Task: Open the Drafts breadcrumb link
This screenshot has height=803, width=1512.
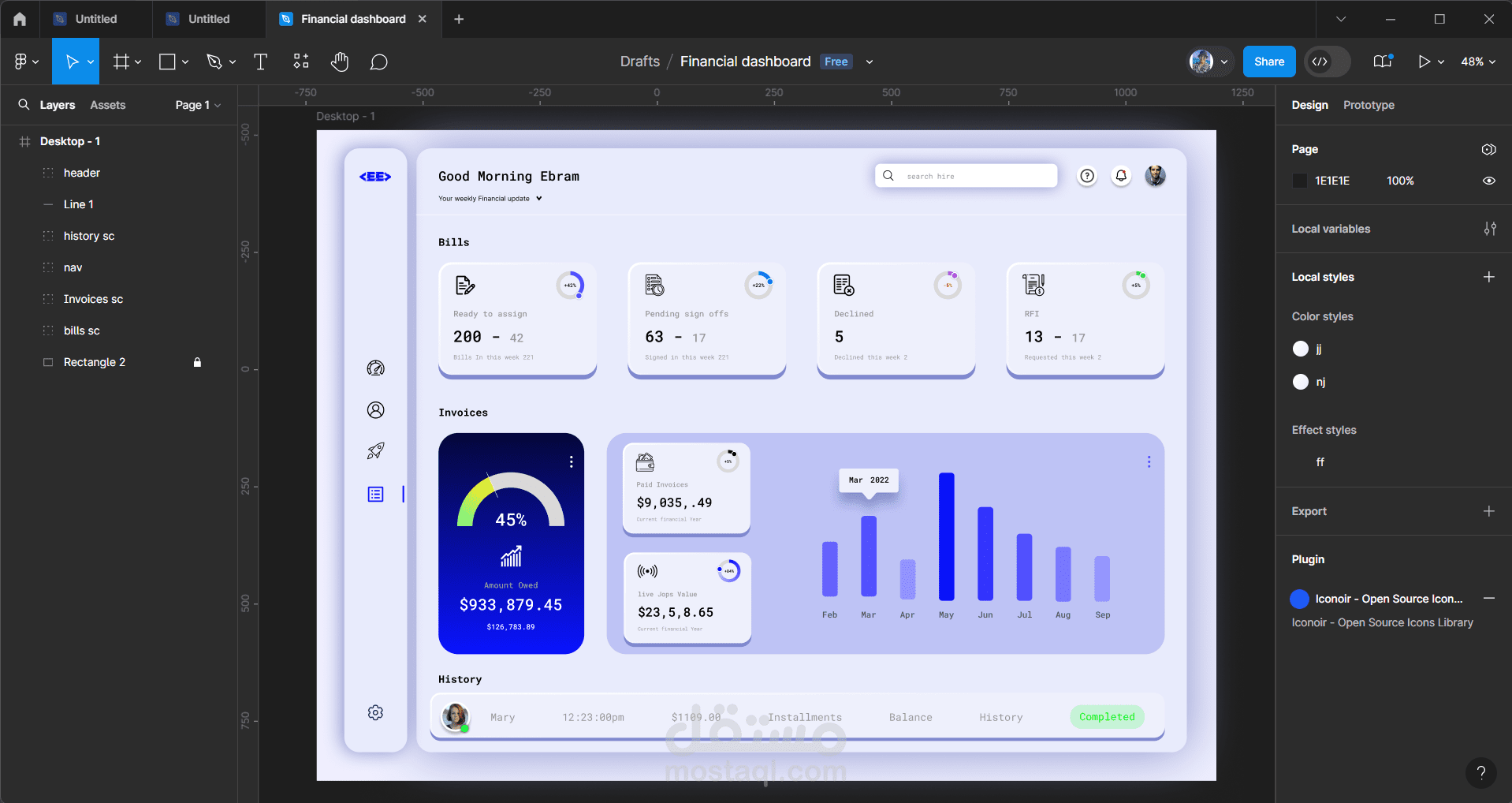Action: [x=639, y=62]
